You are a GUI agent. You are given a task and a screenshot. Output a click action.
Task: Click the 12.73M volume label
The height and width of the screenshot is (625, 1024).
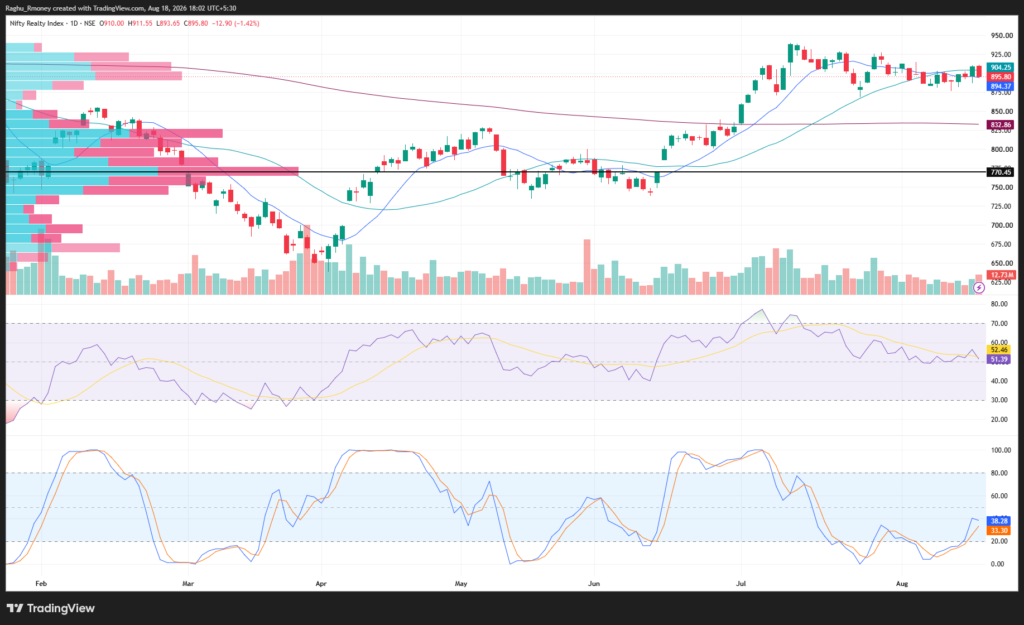coord(1000,275)
